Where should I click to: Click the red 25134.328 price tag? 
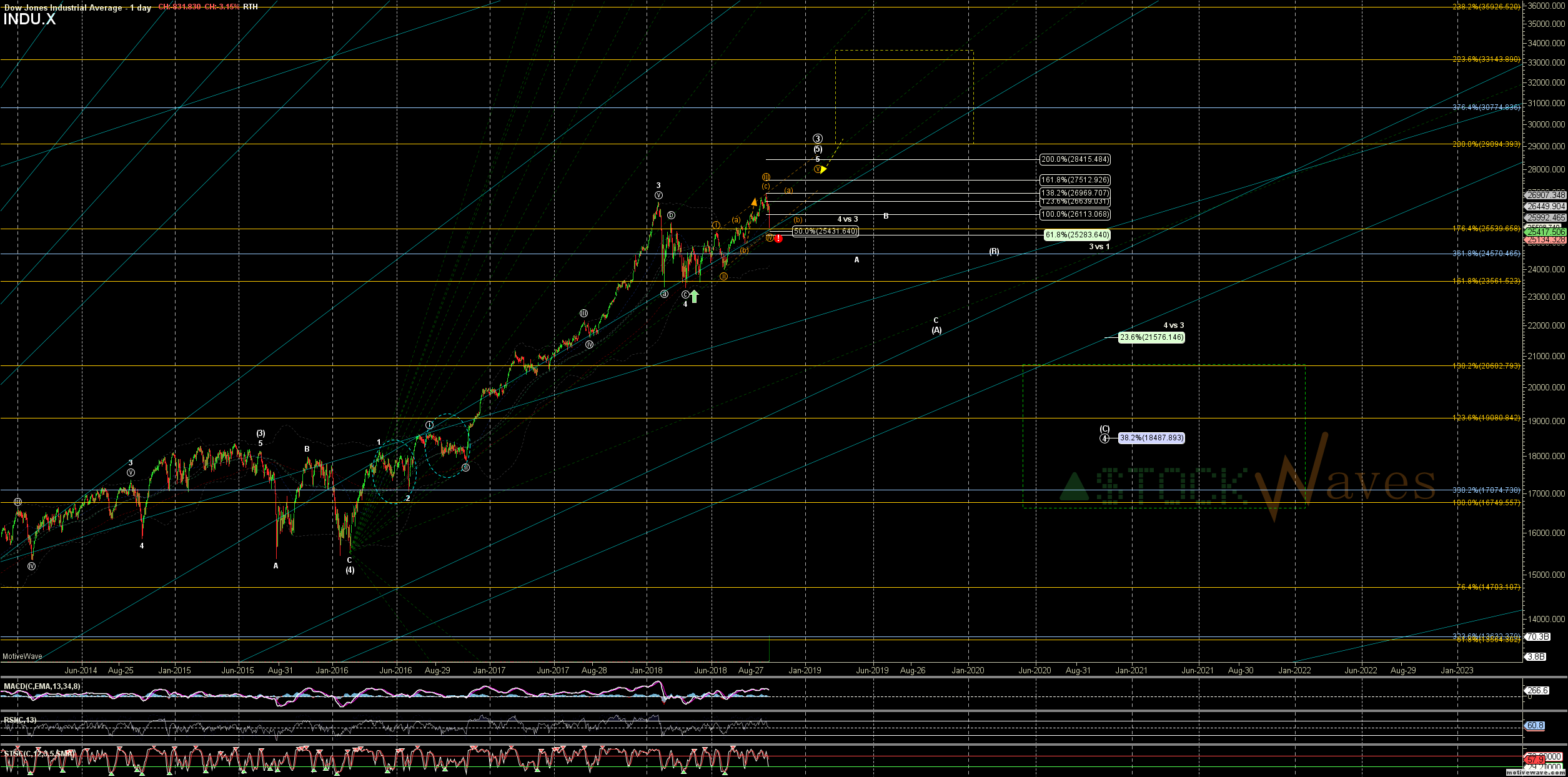1546,240
